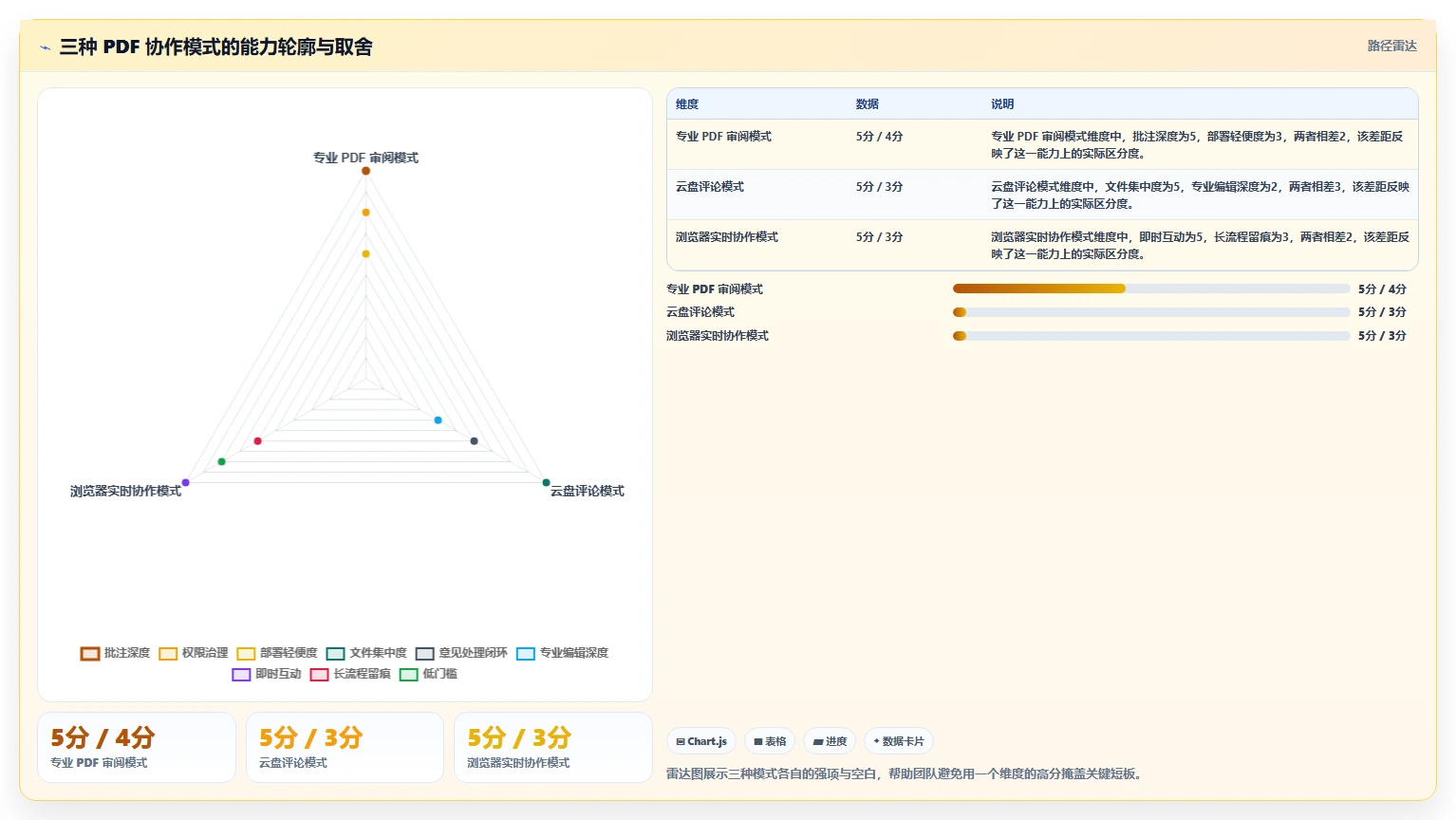The image size is (1456, 820).
Task: Toggle 低门槛 legend item
Action: pyautogui.click(x=428, y=674)
